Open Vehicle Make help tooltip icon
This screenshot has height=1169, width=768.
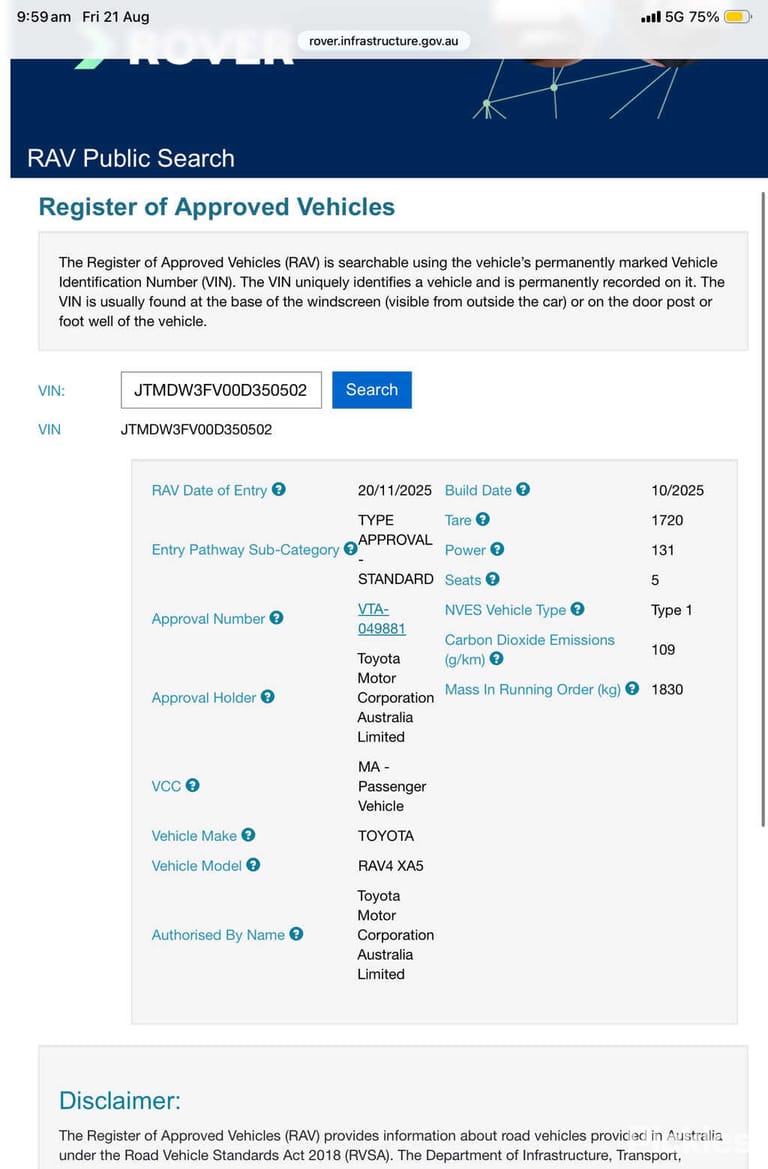coord(248,835)
